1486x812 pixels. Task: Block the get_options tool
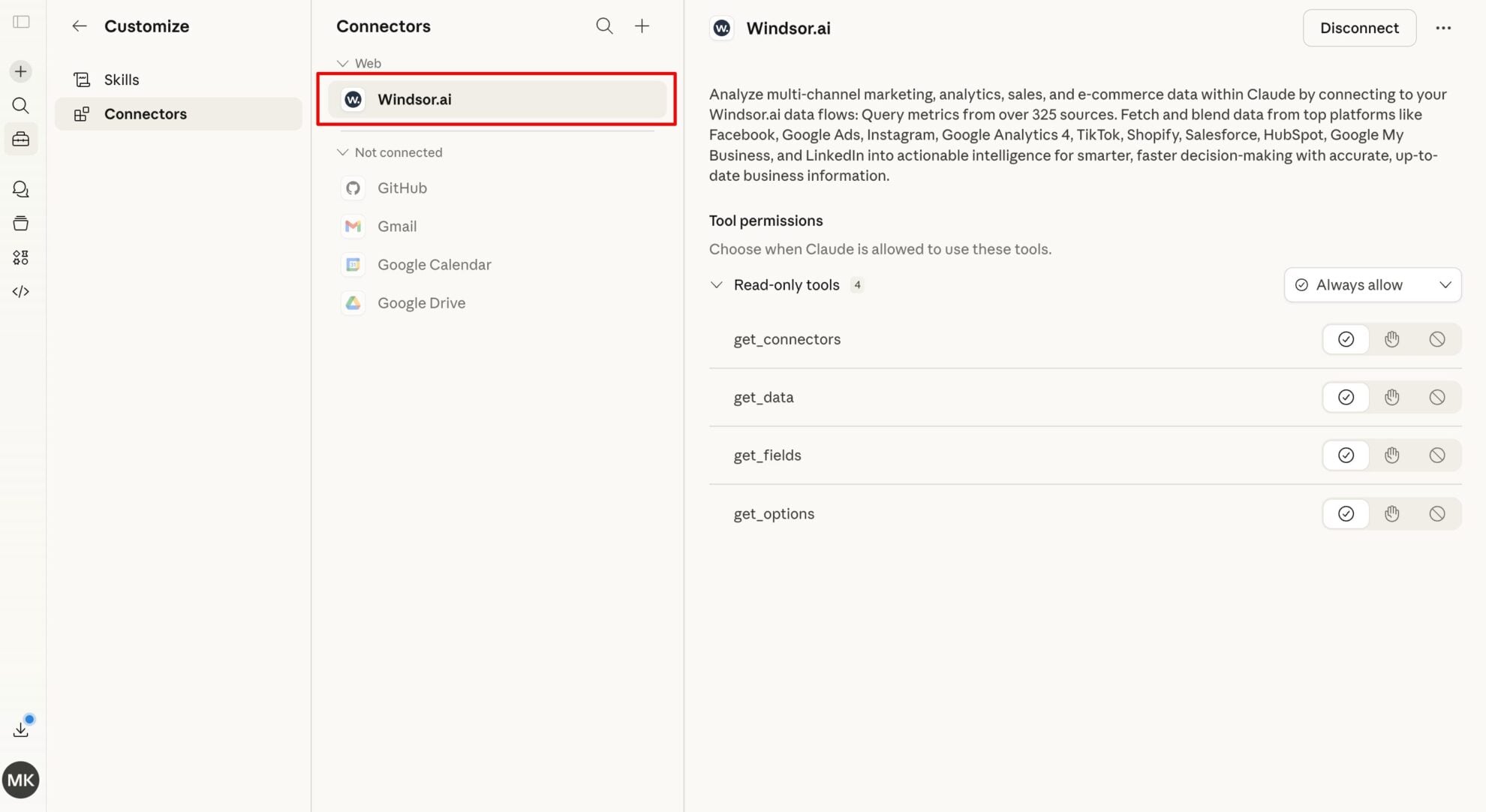click(1436, 514)
